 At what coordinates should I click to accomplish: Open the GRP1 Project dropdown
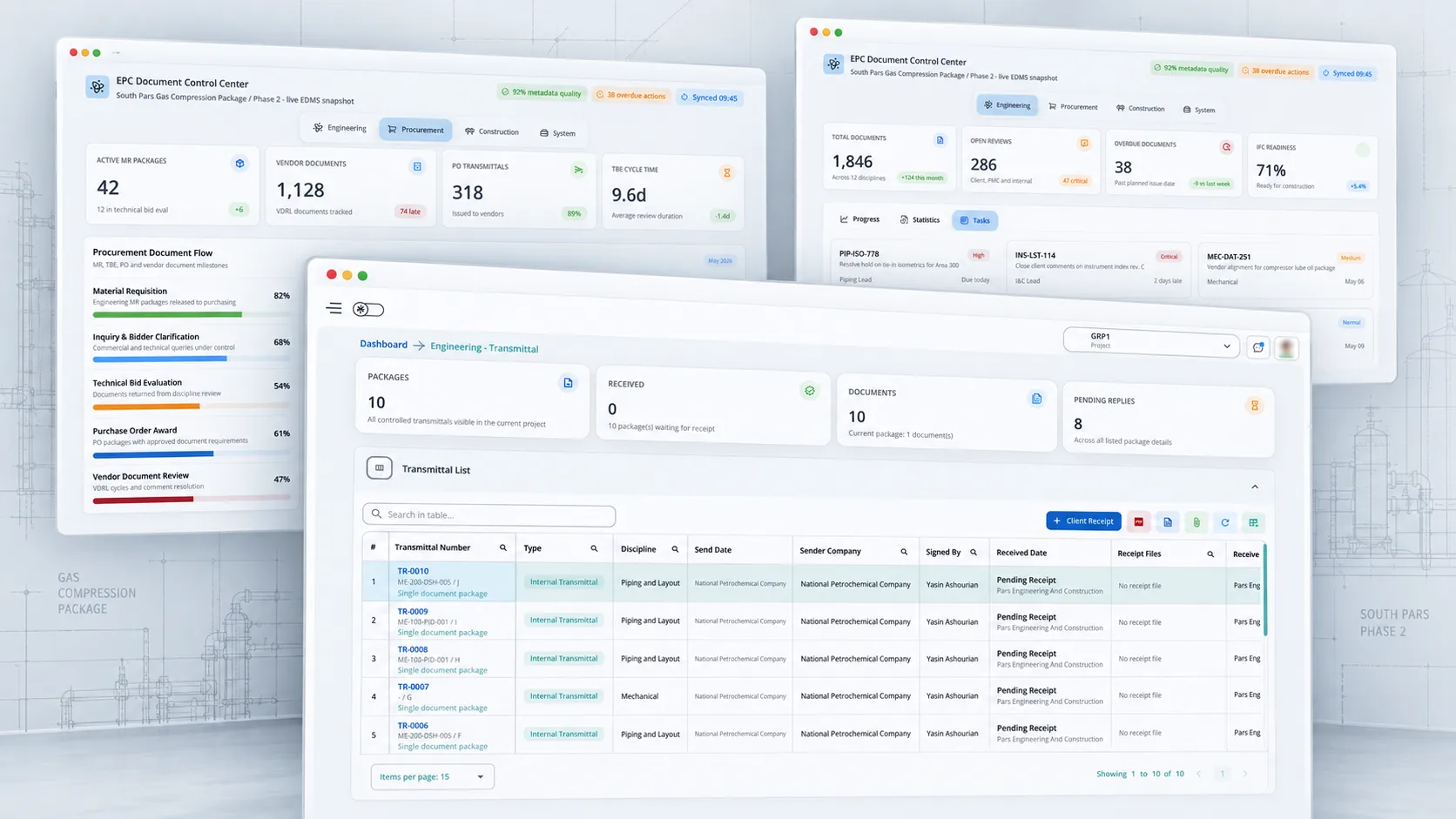pos(1151,341)
